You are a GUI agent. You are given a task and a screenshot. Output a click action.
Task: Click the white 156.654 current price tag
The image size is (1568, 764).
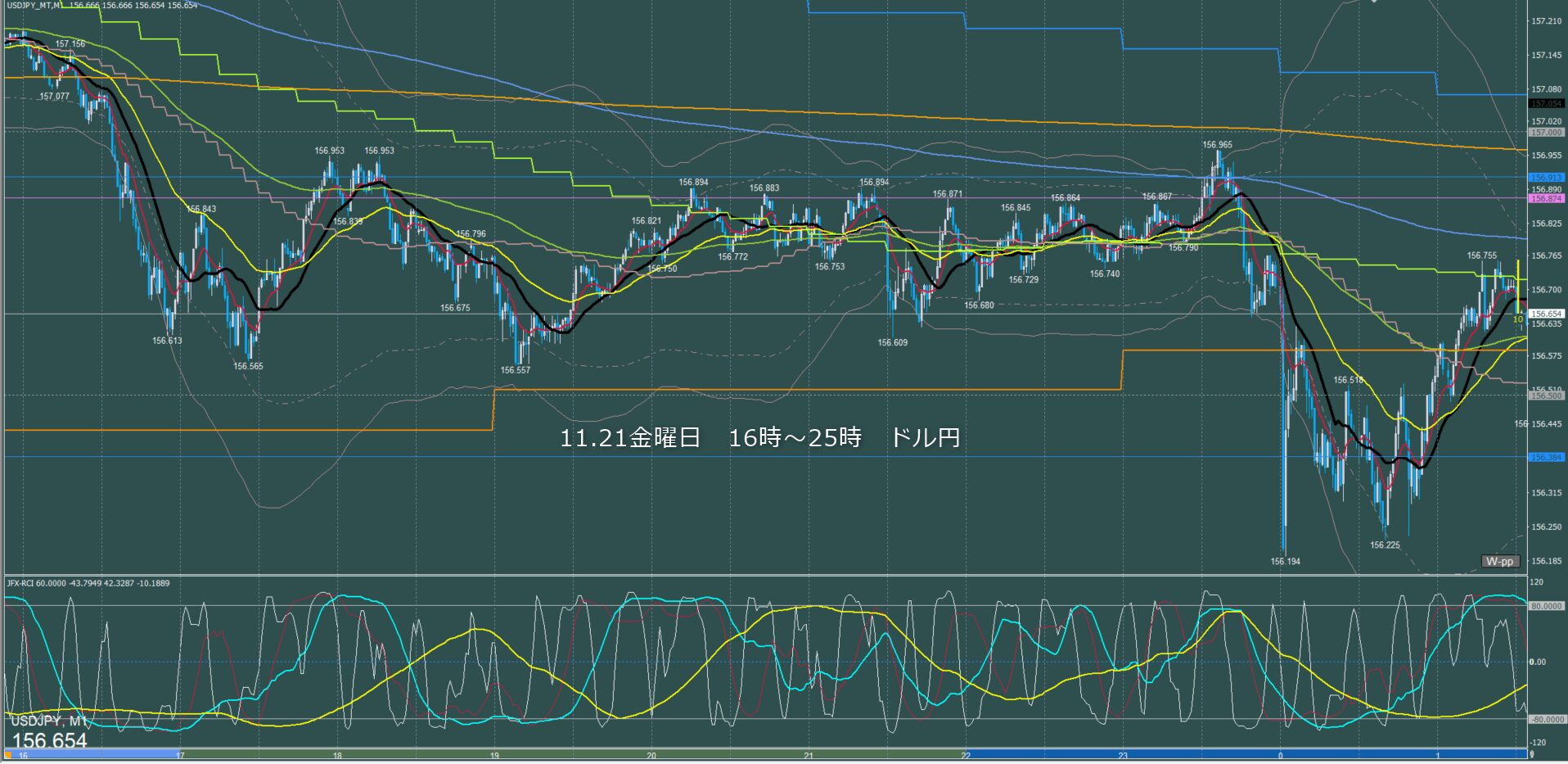tap(1546, 314)
